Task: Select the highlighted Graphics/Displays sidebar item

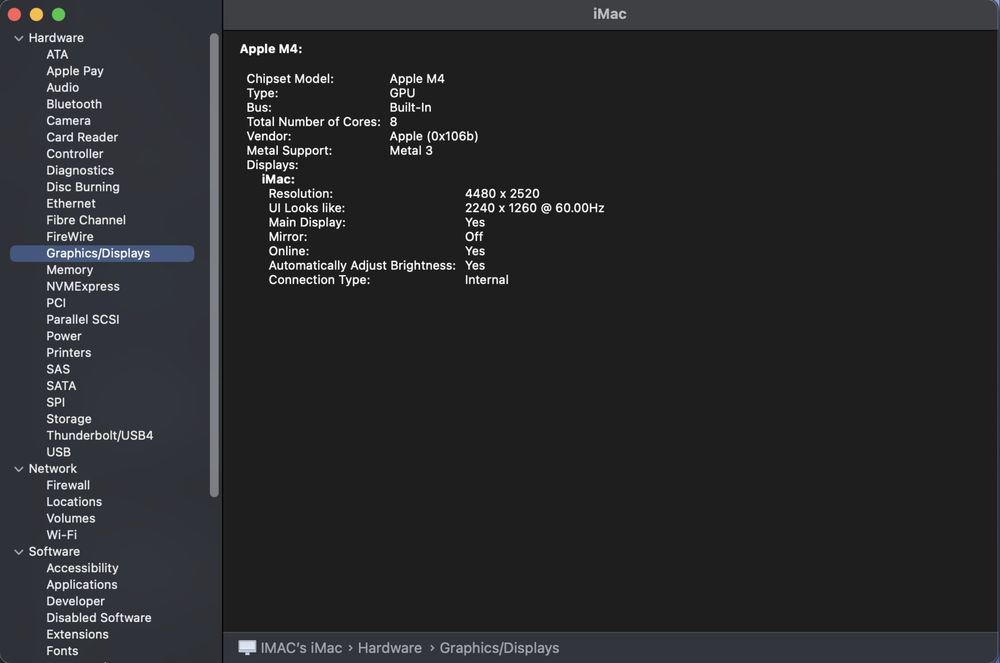Action: pos(102,254)
